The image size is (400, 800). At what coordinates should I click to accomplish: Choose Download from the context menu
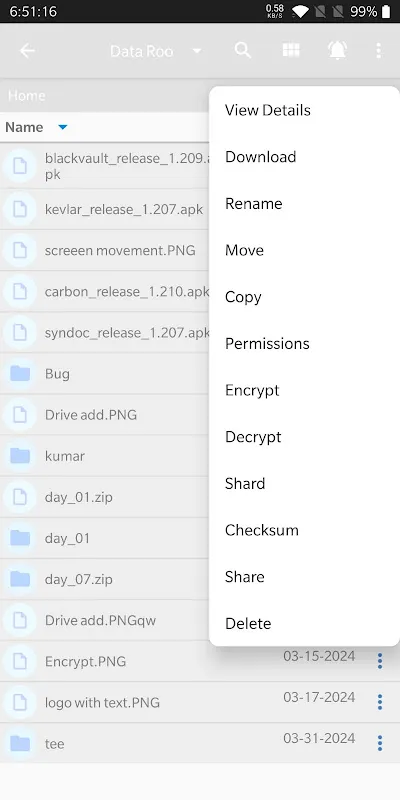click(261, 157)
